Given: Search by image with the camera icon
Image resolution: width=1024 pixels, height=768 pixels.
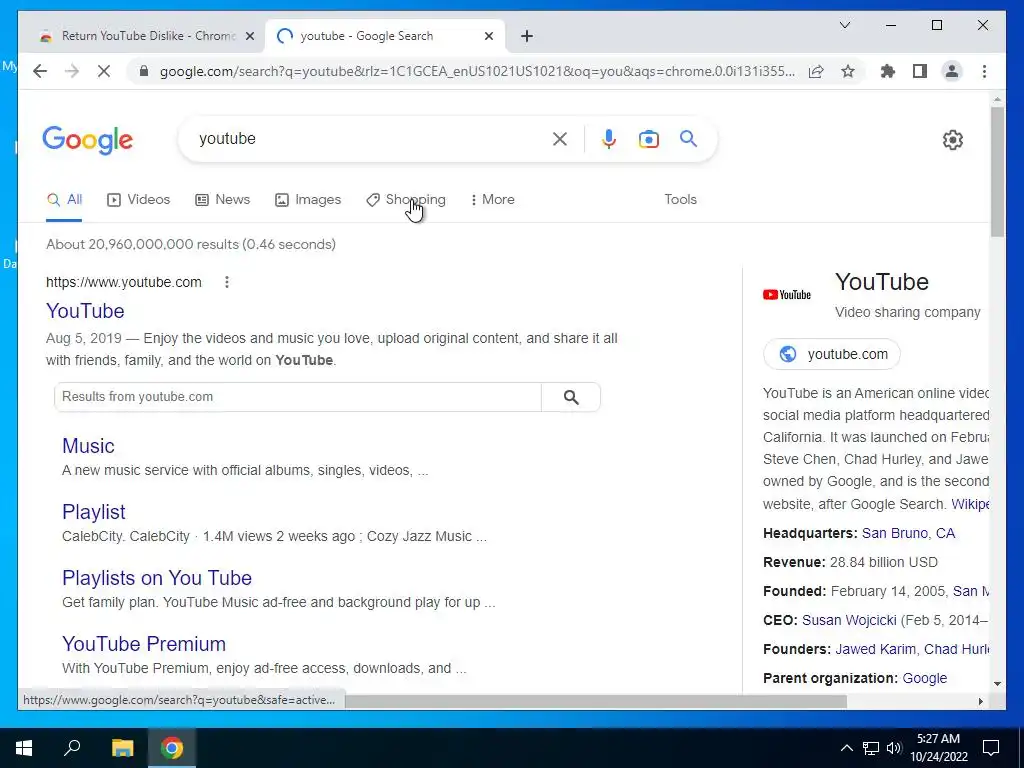Looking at the screenshot, I should coord(648,138).
